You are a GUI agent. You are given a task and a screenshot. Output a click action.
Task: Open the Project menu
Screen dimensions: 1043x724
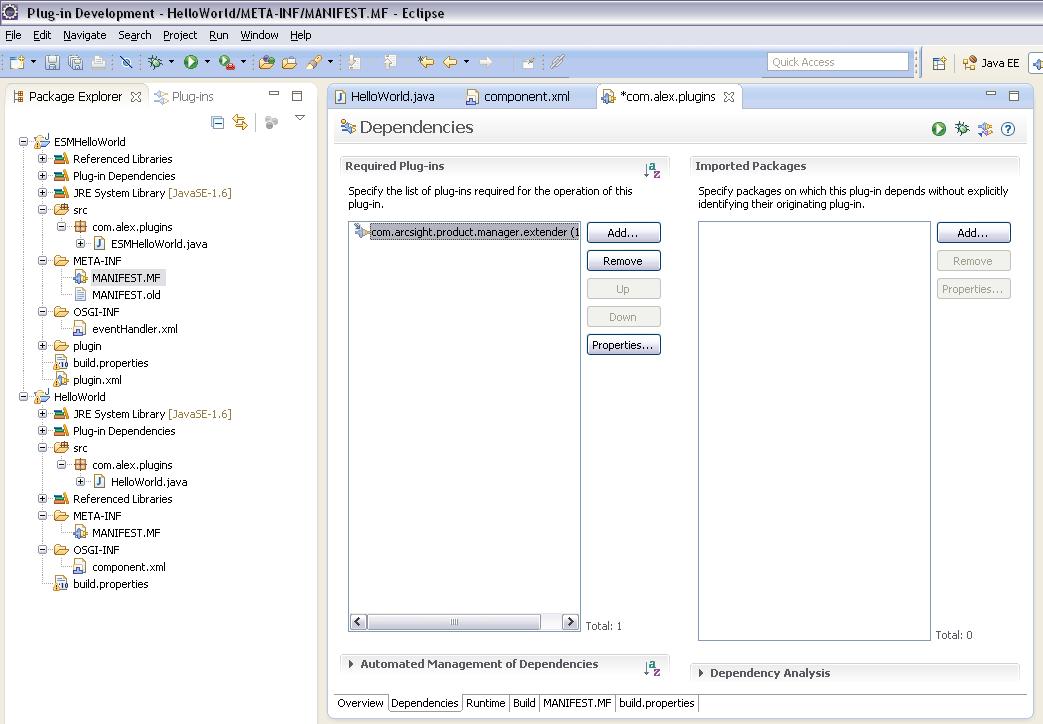[x=180, y=35]
